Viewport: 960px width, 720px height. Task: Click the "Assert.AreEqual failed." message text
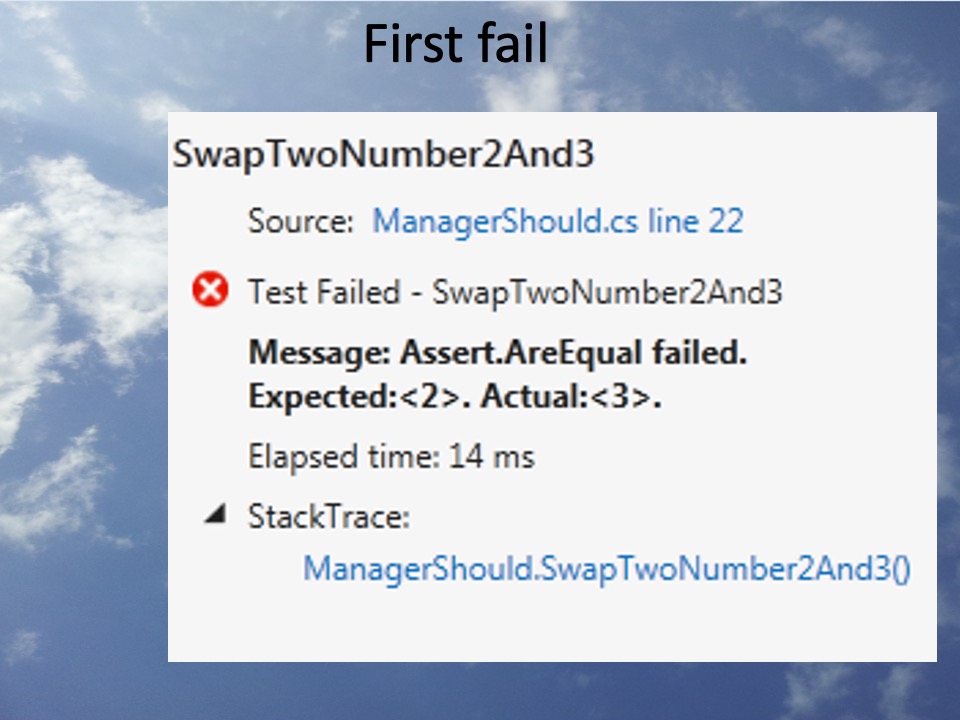[573, 353]
